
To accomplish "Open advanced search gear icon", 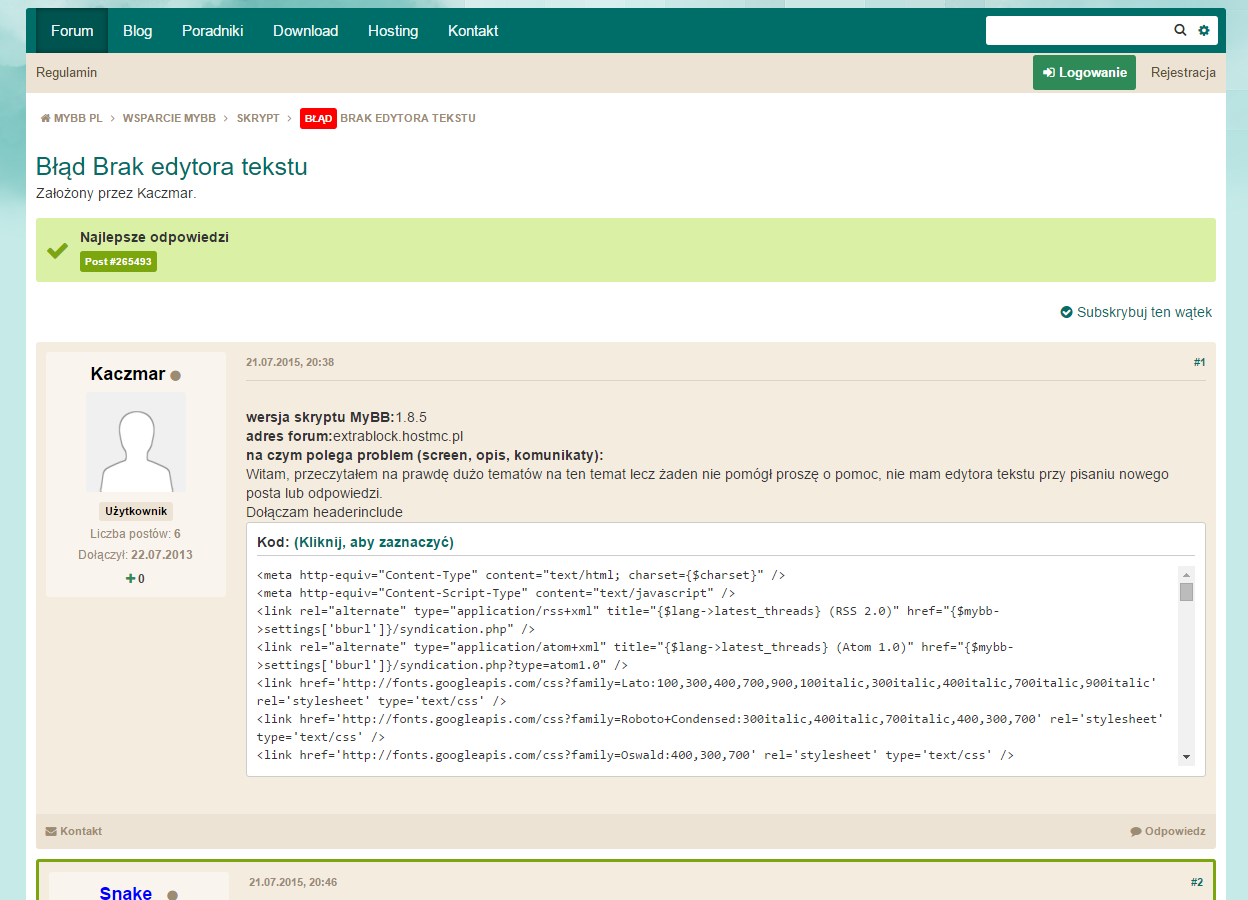I will coord(1204,31).
